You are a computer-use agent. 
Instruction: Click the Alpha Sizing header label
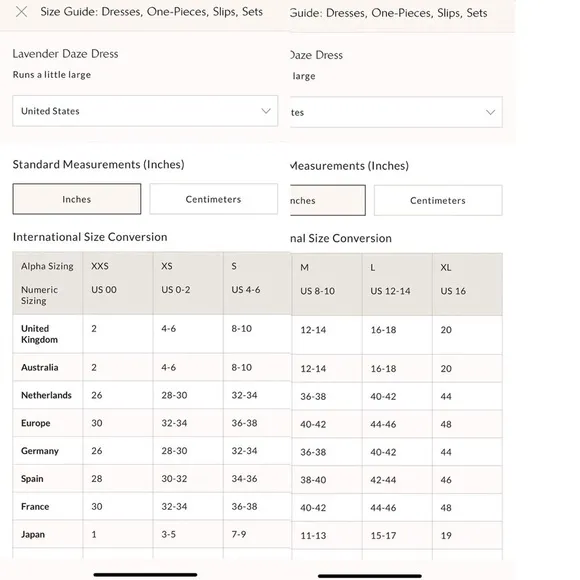click(x=47, y=266)
